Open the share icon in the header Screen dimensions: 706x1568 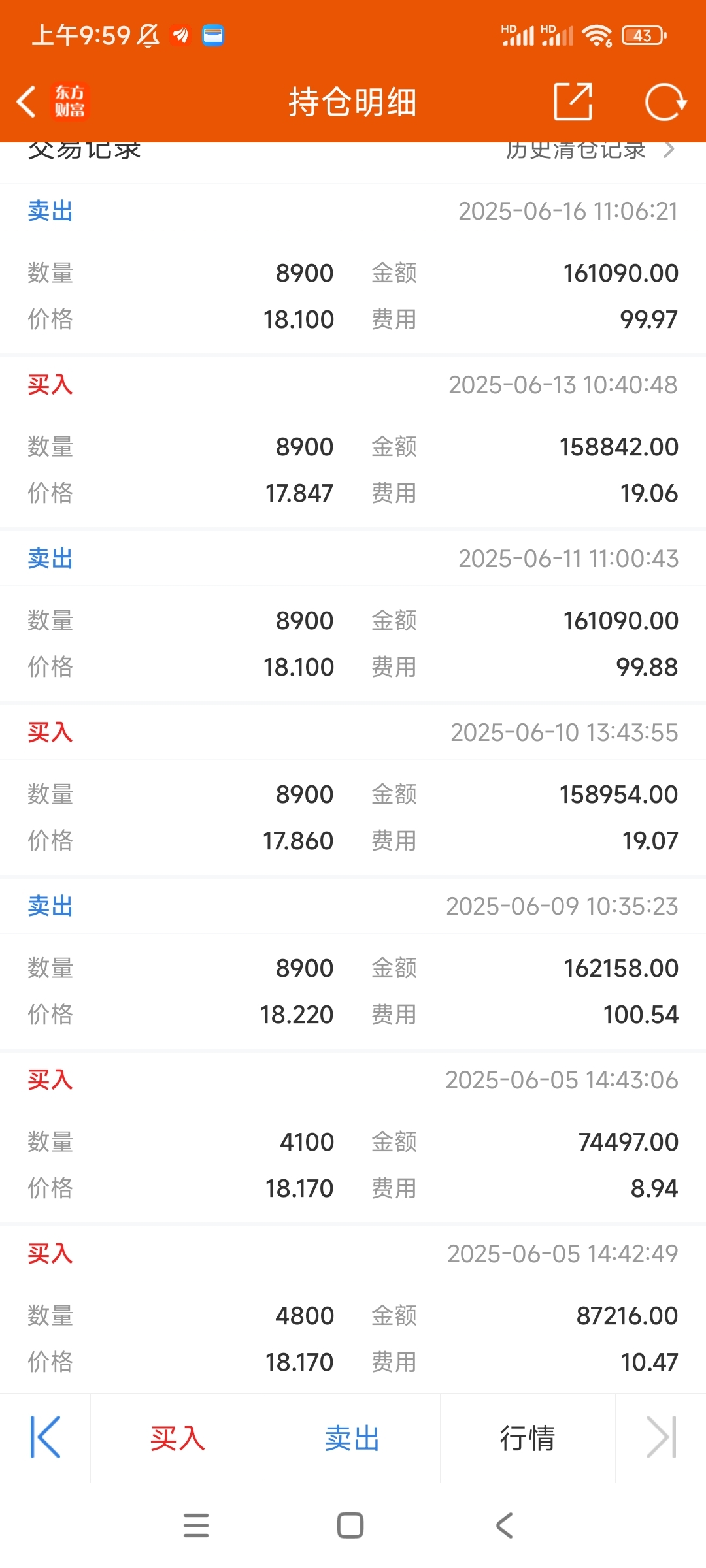point(573,102)
